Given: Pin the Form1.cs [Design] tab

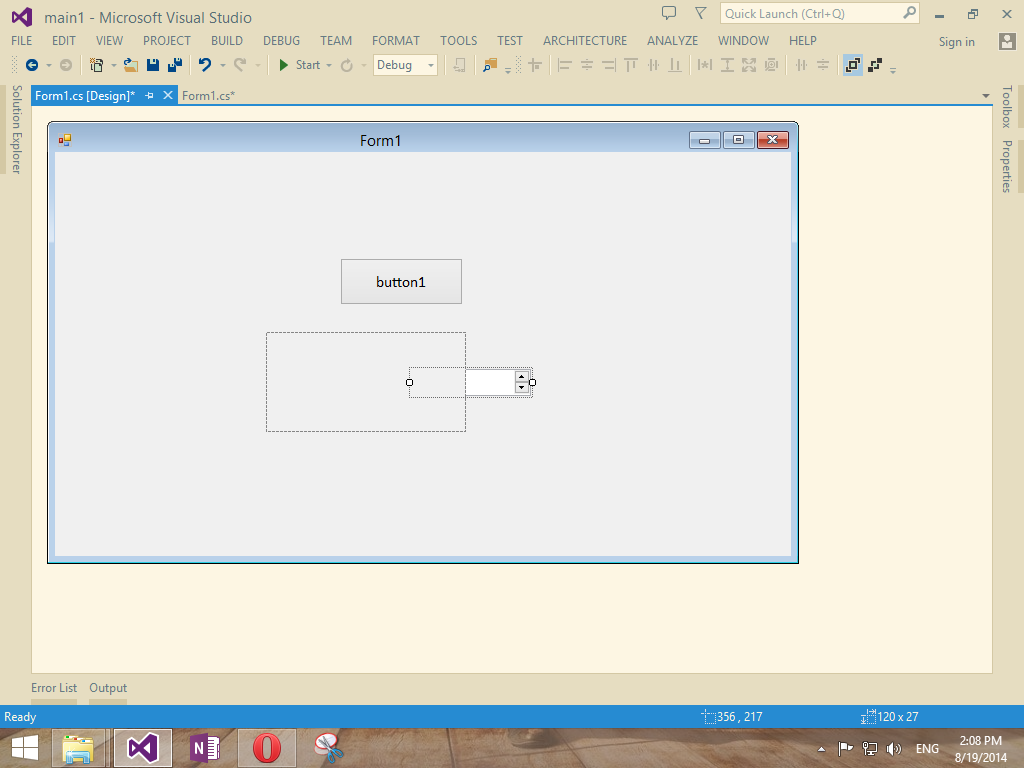Looking at the screenshot, I should tap(149, 95).
